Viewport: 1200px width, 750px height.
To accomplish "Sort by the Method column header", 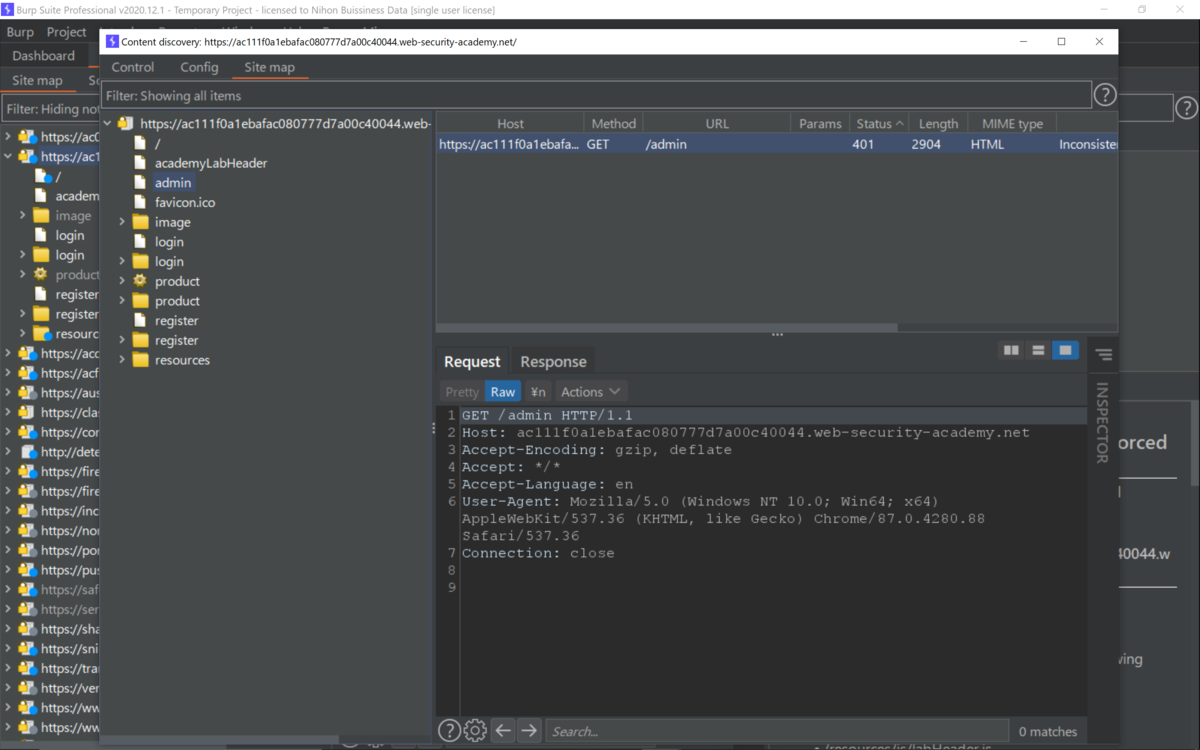I will pyautogui.click(x=613, y=123).
